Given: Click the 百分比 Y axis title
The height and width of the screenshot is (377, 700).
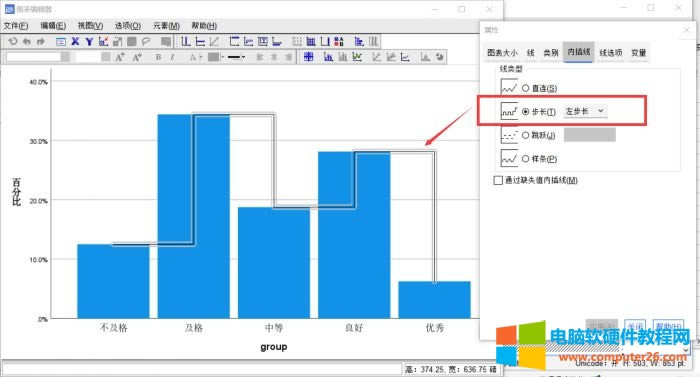Looking at the screenshot, I should point(17,192).
